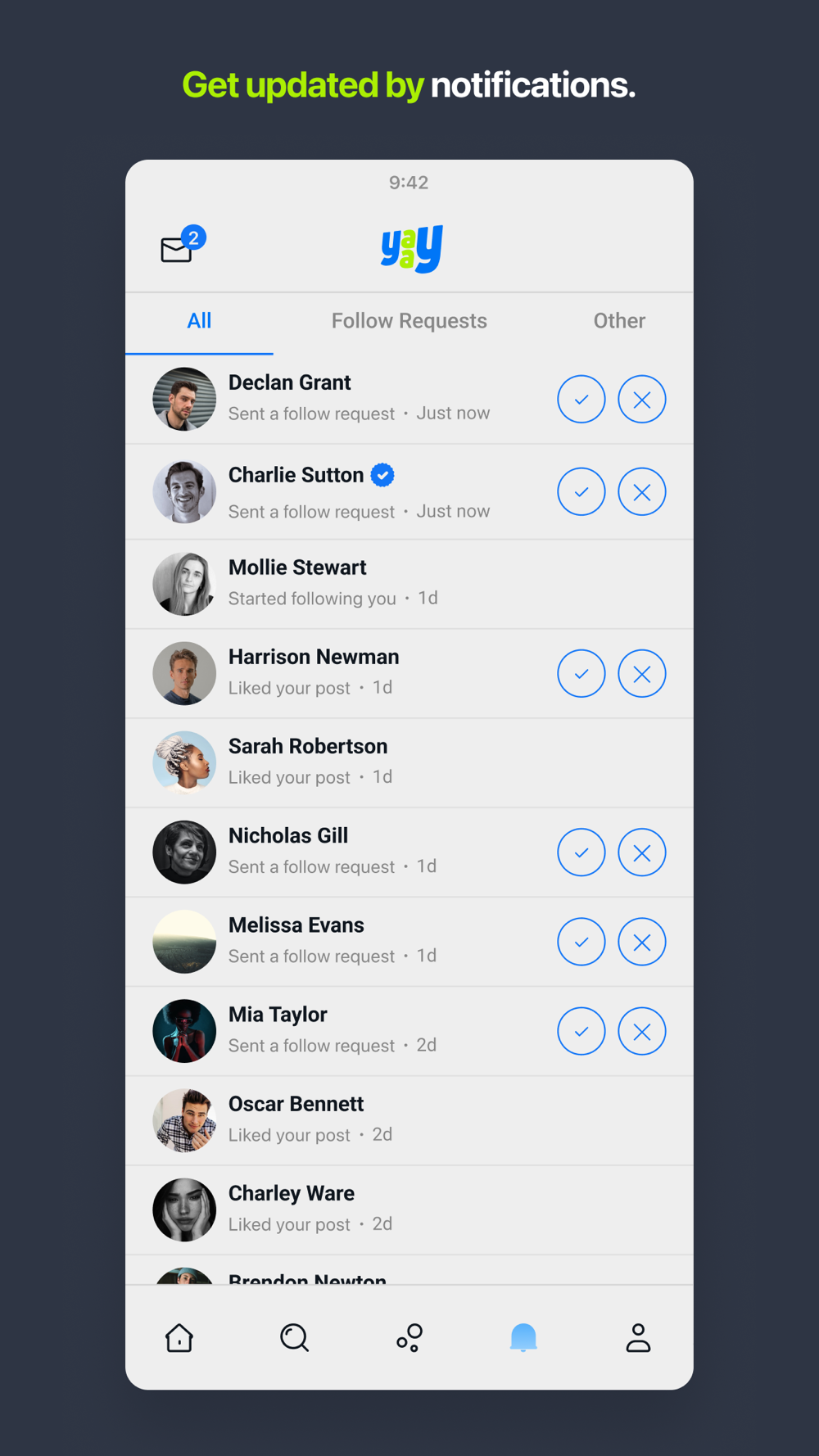Image resolution: width=819 pixels, height=1456 pixels.
Task: Open the Search magnifier icon
Action: point(295,1338)
